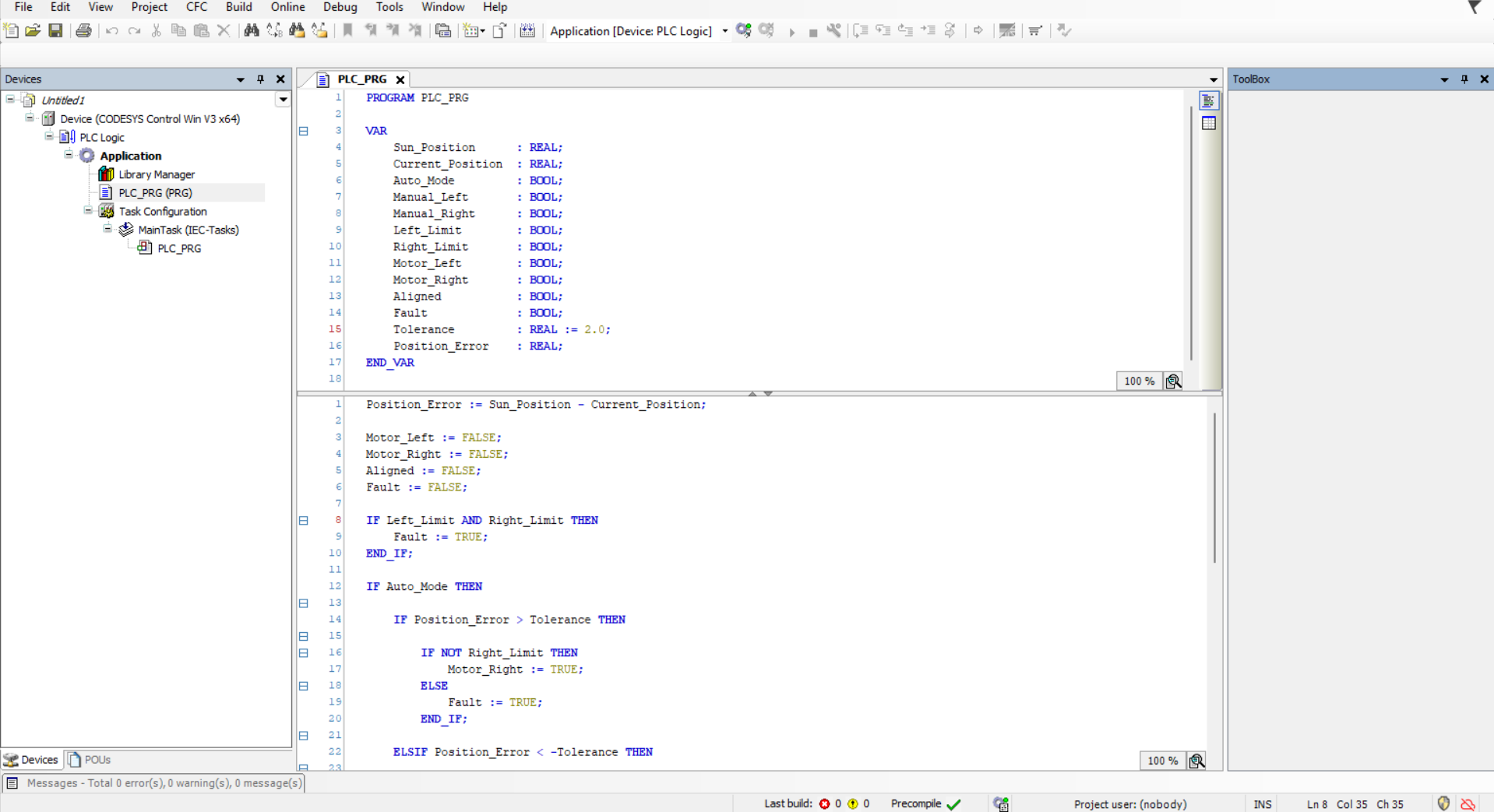Click the Print icon in the toolbar
Screen dimensions: 1494x812
point(83,30)
